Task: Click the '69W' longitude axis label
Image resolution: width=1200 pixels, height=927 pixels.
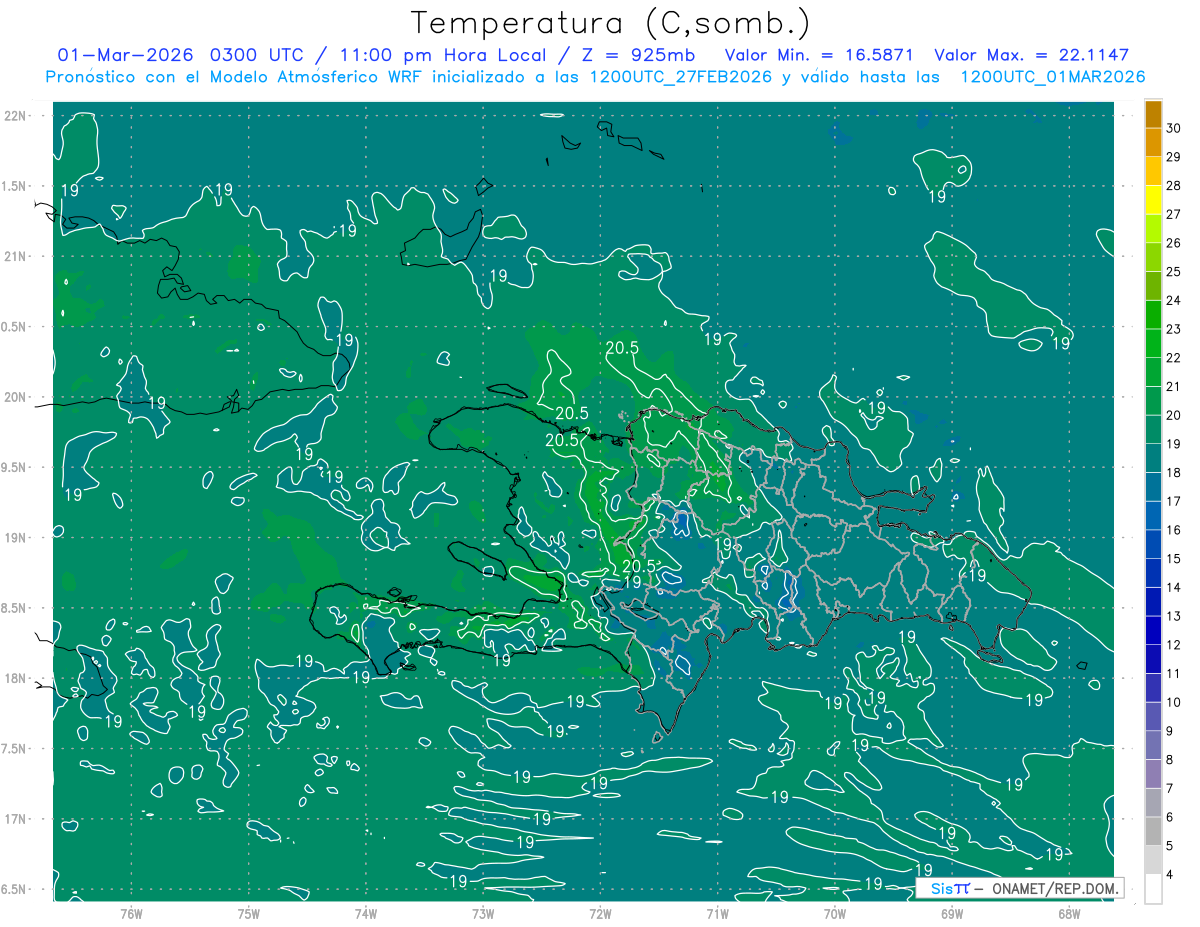Action: coord(952,914)
